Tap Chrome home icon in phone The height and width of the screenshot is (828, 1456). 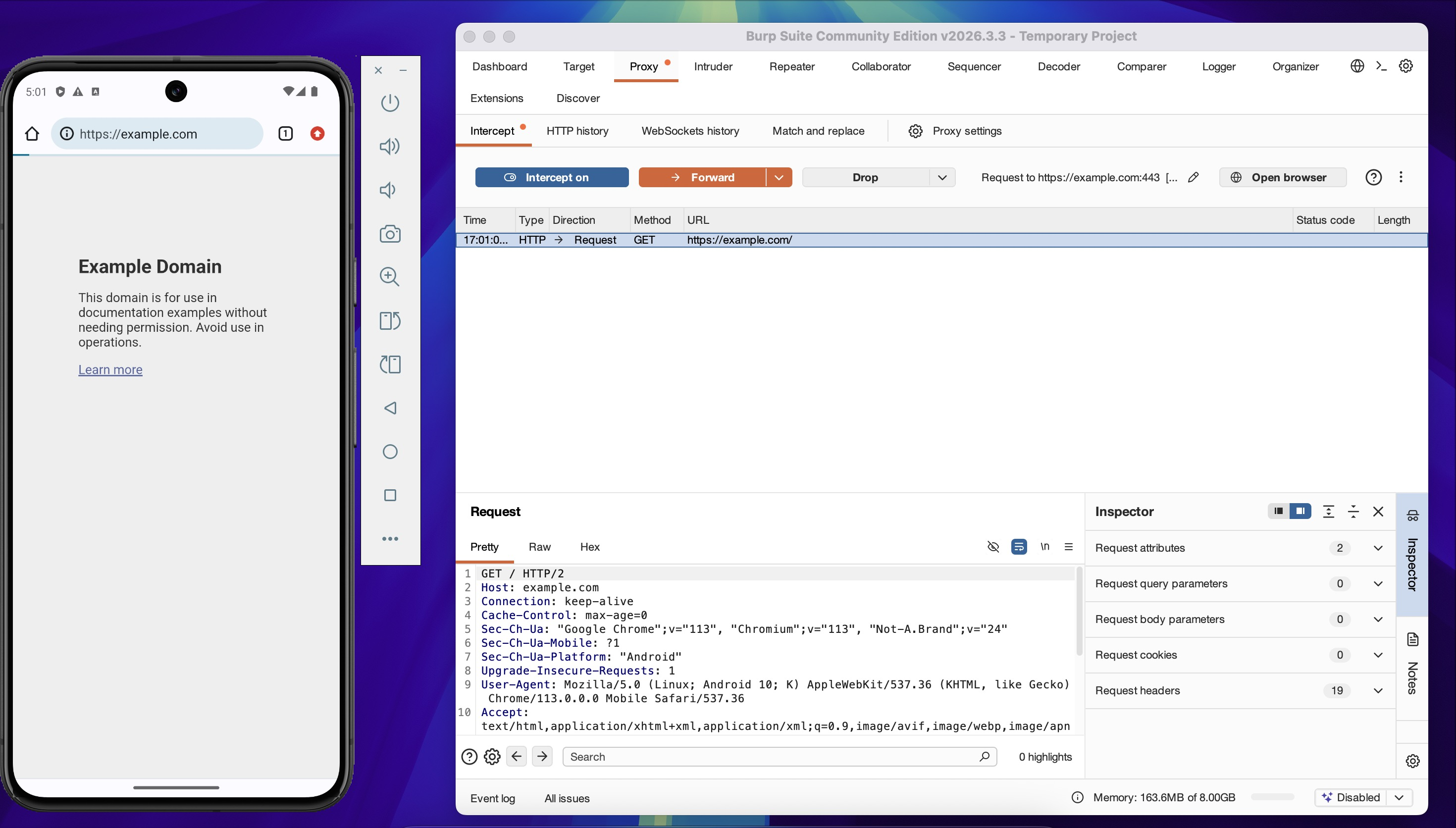pyautogui.click(x=32, y=134)
